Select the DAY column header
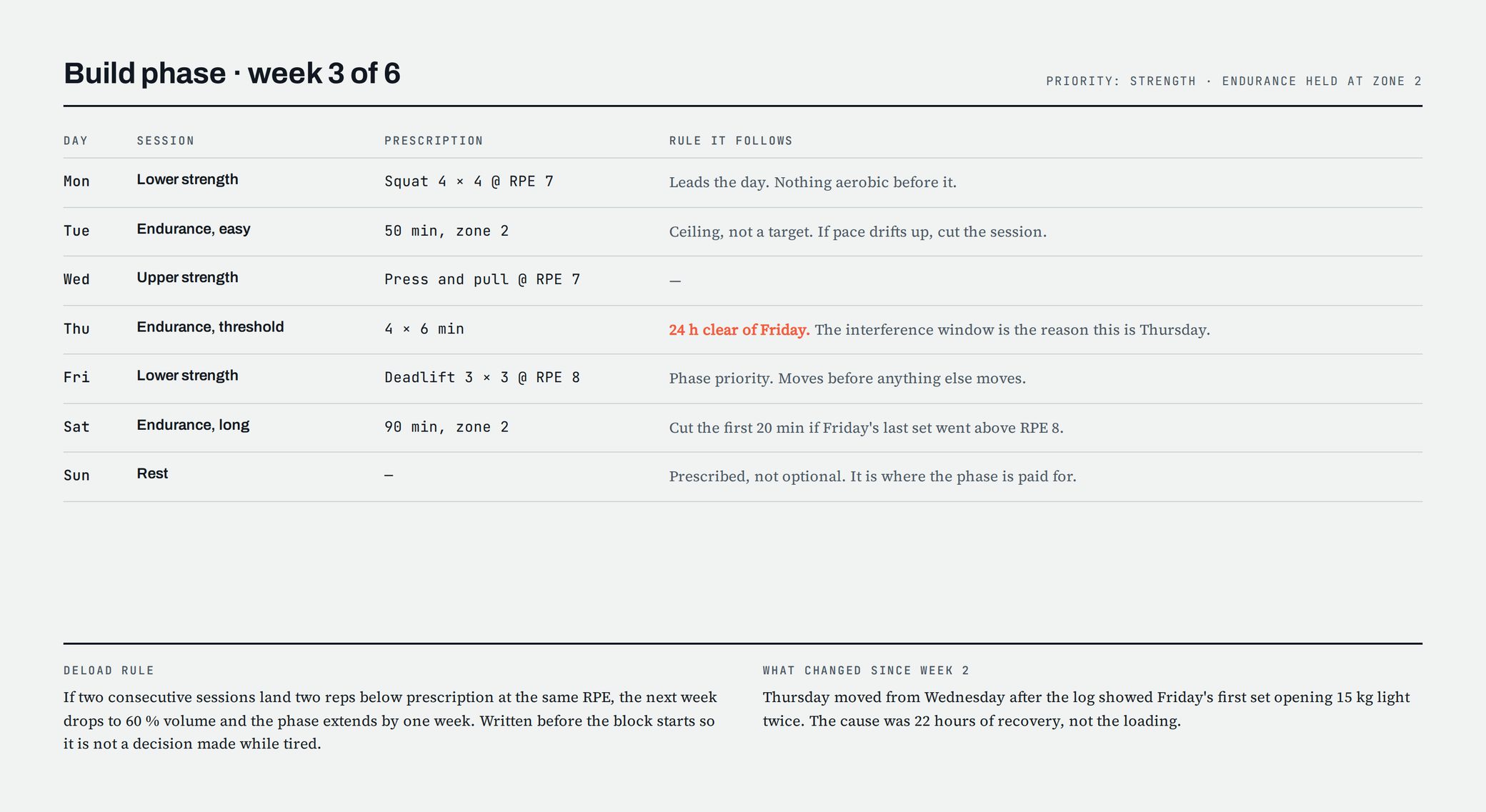This screenshot has width=1486, height=812. click(x=76, y=141)
